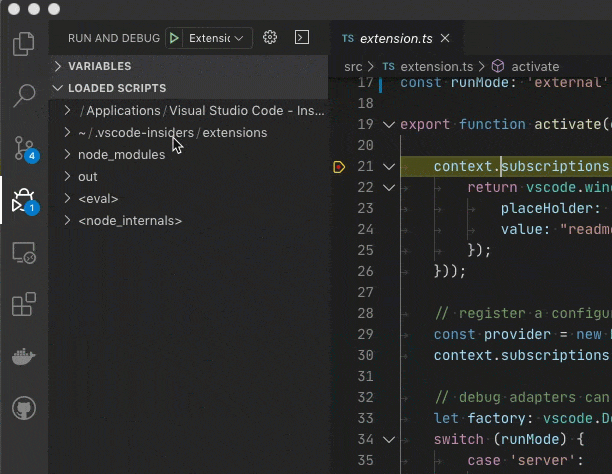Fold the switch block at line 34

(389, 439)
